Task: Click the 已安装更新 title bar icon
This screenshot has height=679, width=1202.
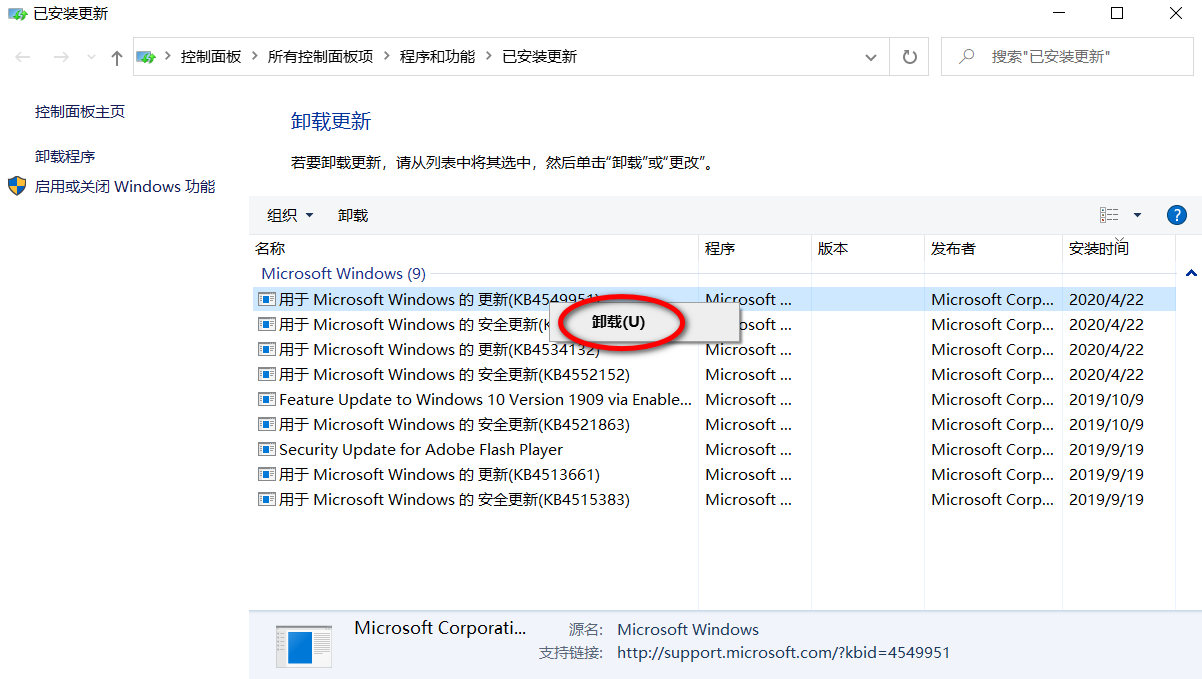Action: [17, 14]
